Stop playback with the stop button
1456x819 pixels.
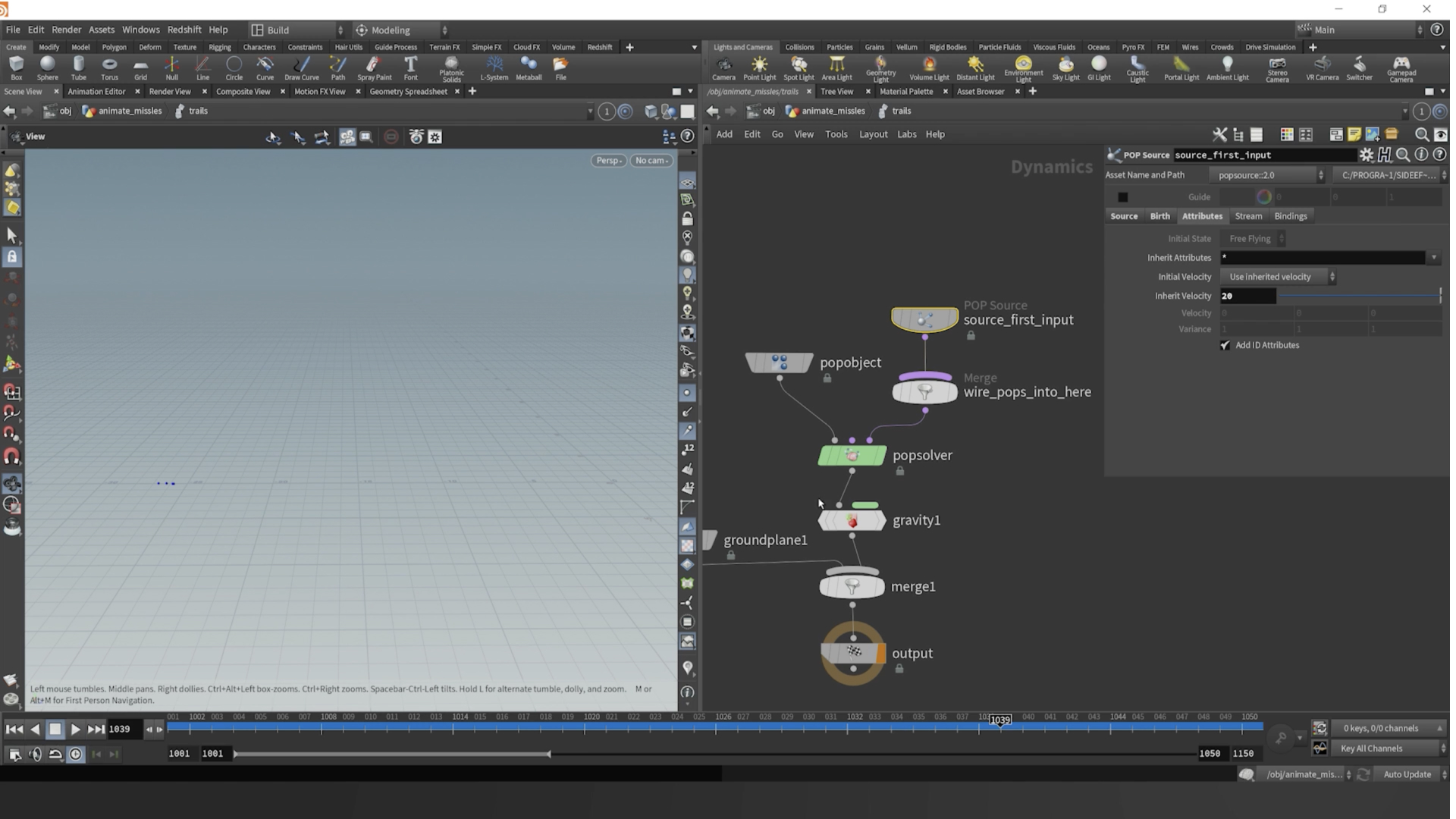pos(55,730)
